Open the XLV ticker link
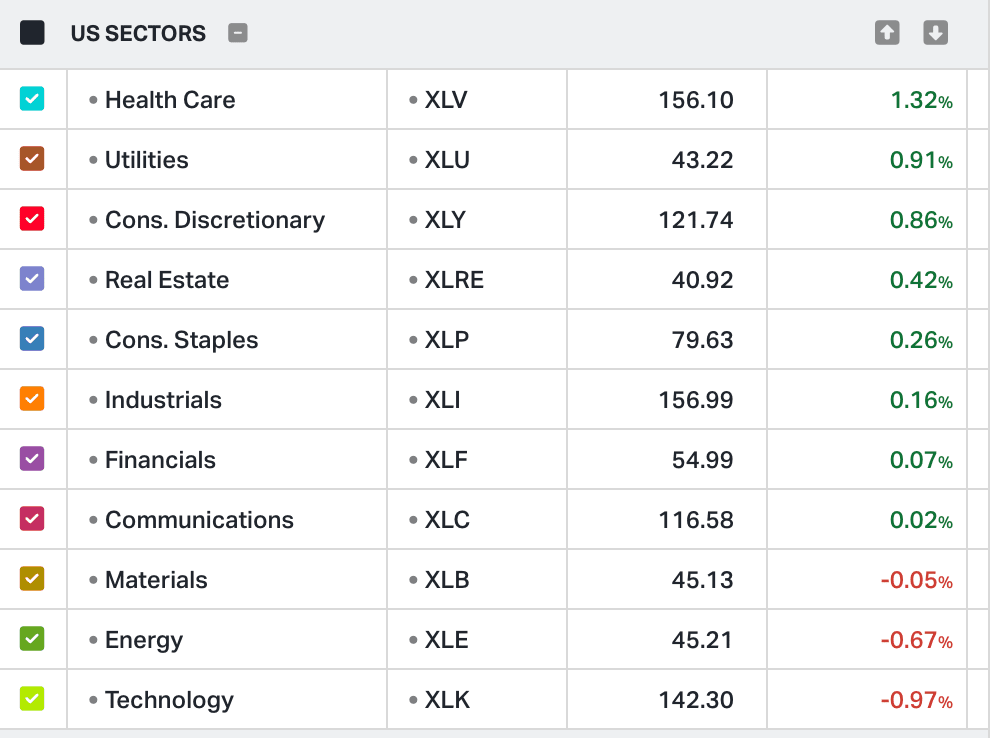The width and height of the screenshot is (990, 738). click(445, 100)
